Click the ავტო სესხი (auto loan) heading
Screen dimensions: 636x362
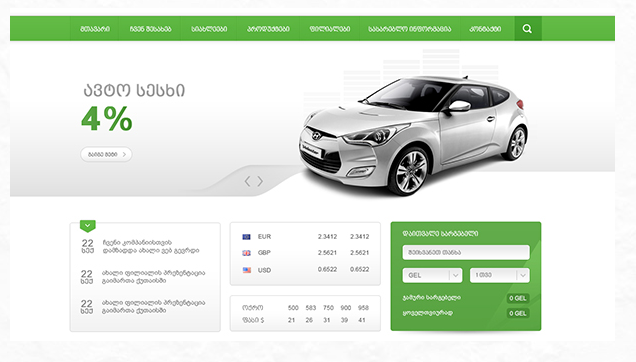134,90
